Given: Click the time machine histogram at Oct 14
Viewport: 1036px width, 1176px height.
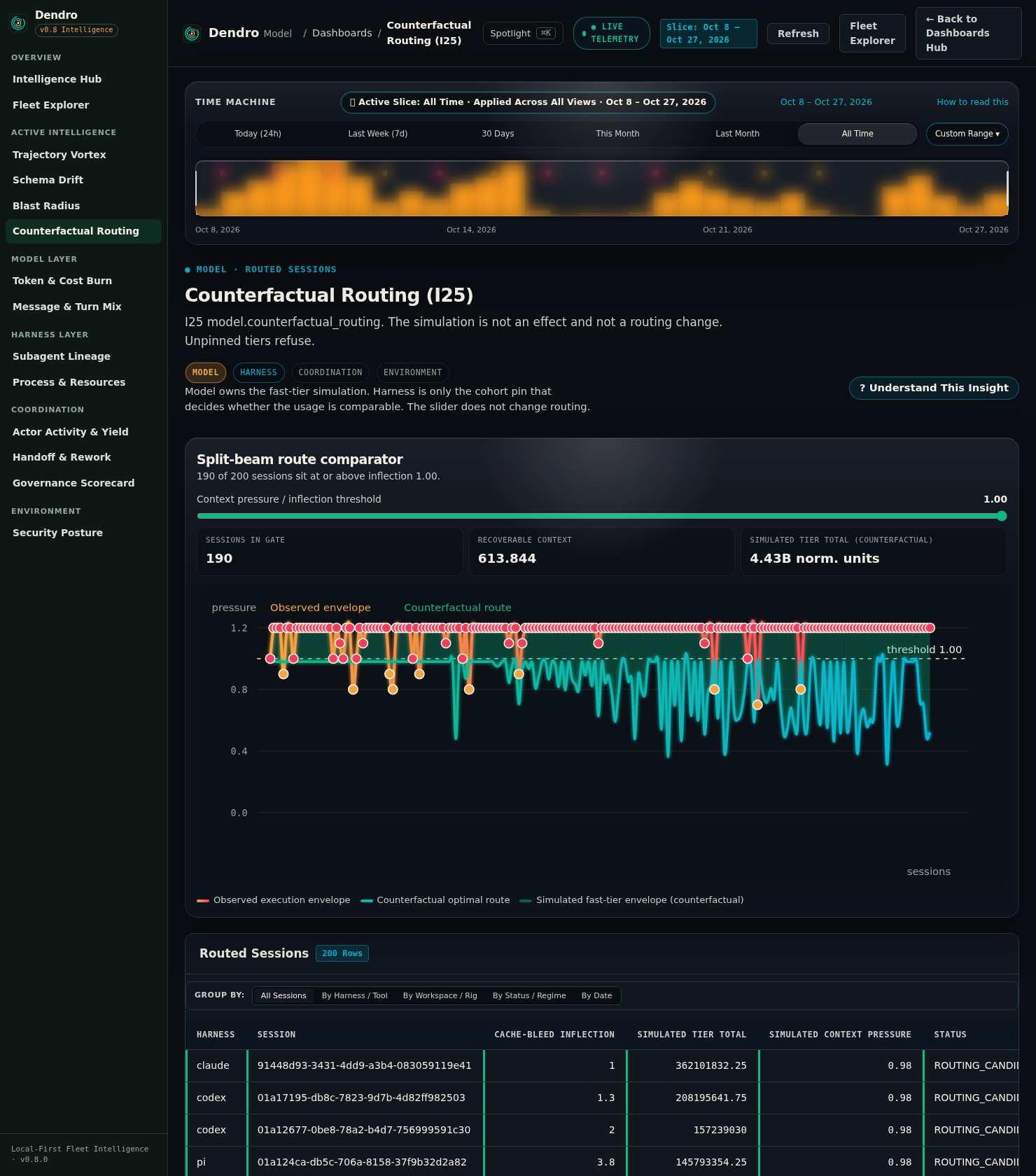Looking at the screenshot, I should pyautogui.click(x=471, y=189).
